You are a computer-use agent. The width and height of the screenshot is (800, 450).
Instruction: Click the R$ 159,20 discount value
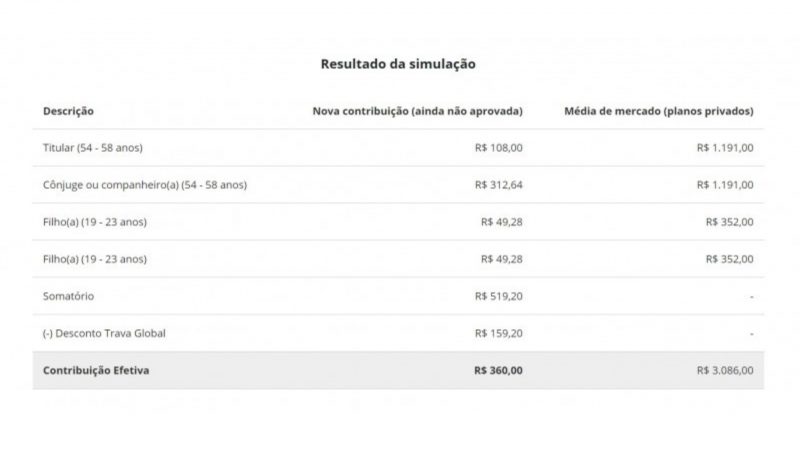click(x=498, y=333)
